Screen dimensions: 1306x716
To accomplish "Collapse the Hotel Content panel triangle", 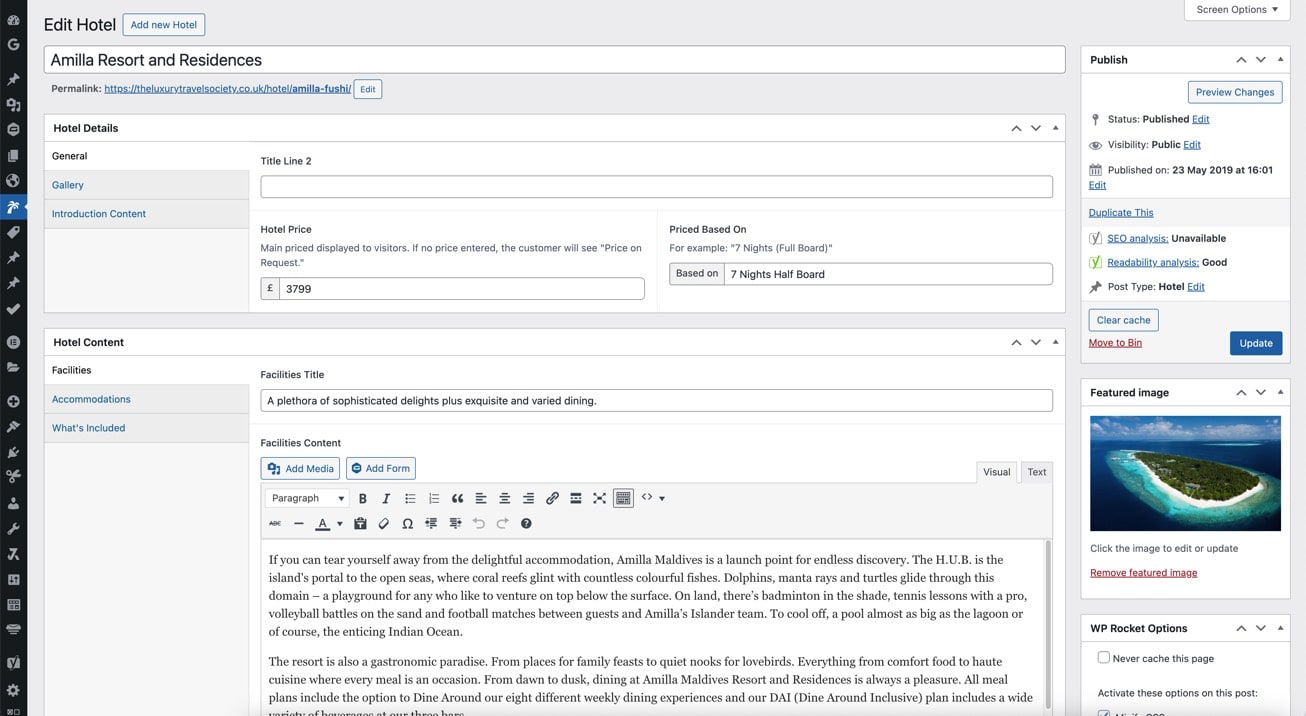I will (1055, 342).
